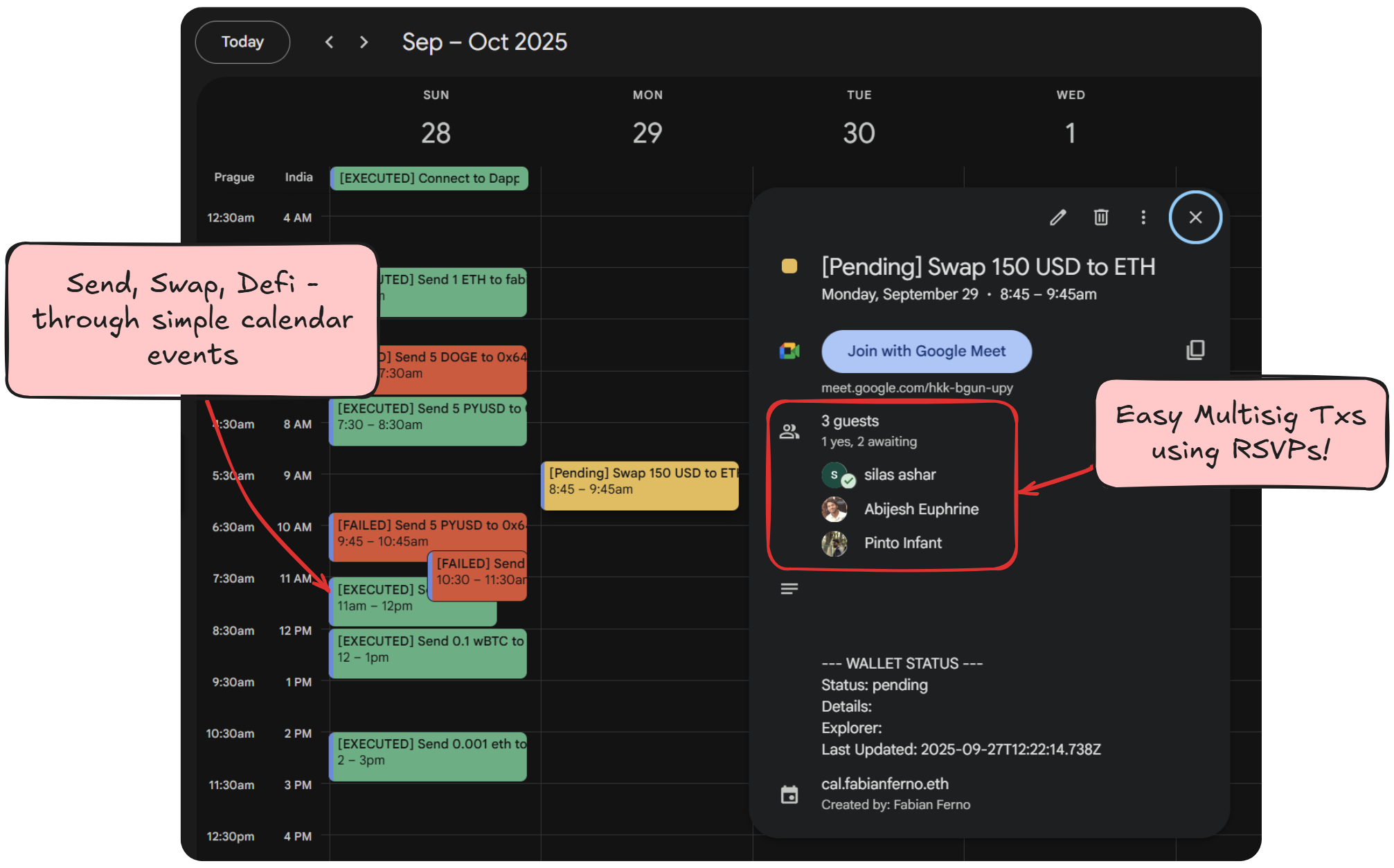Open the three-dot event options menu
Screen dimensions: 1394x868
pos(1143,217)
